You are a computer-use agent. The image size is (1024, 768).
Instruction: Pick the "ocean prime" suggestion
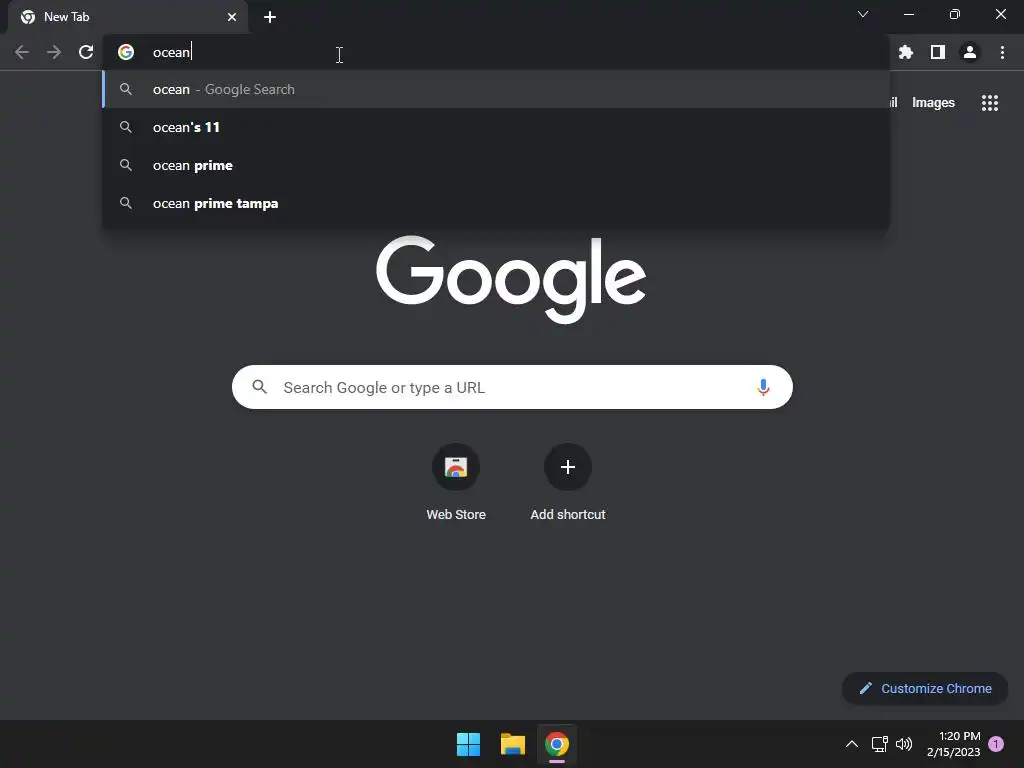click(496, 165)
